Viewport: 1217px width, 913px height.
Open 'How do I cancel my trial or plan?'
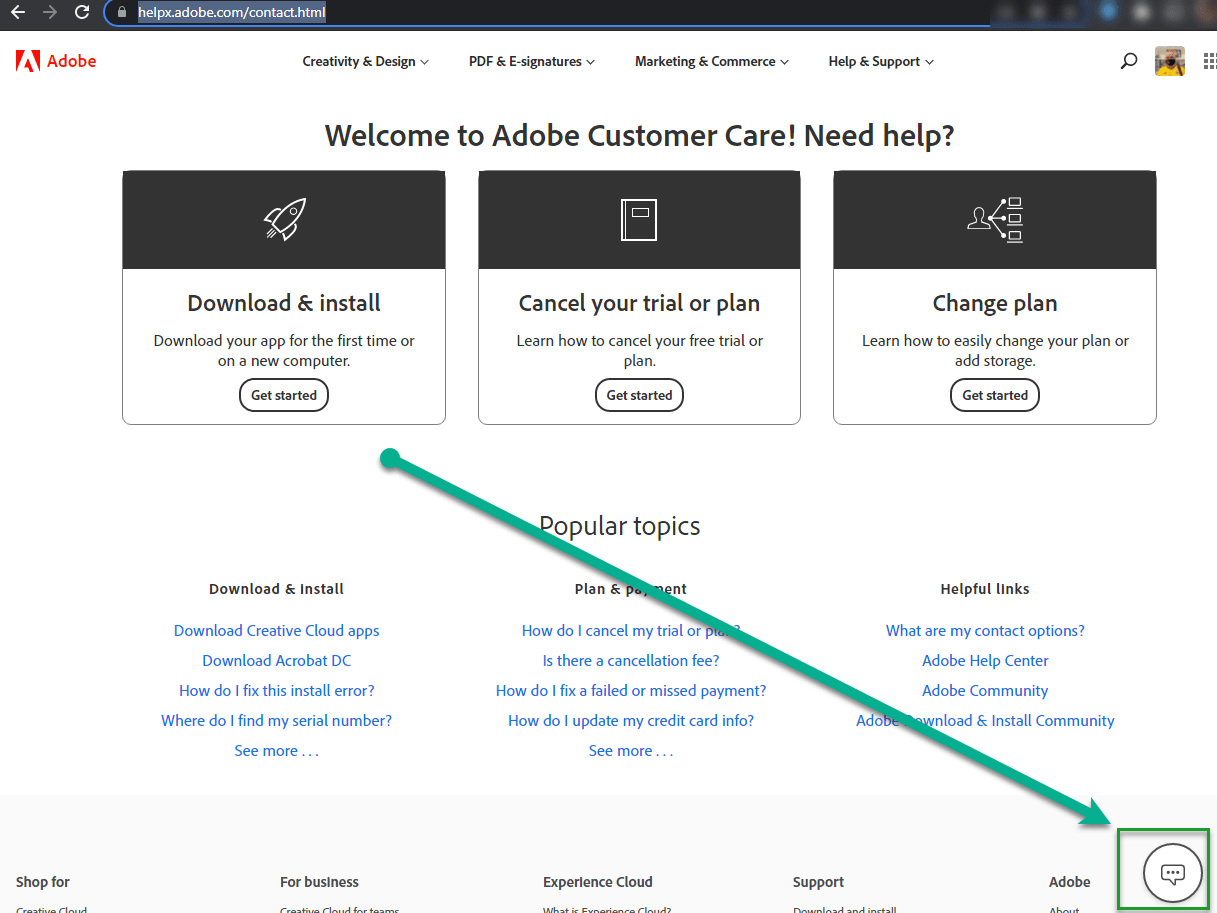630,630
